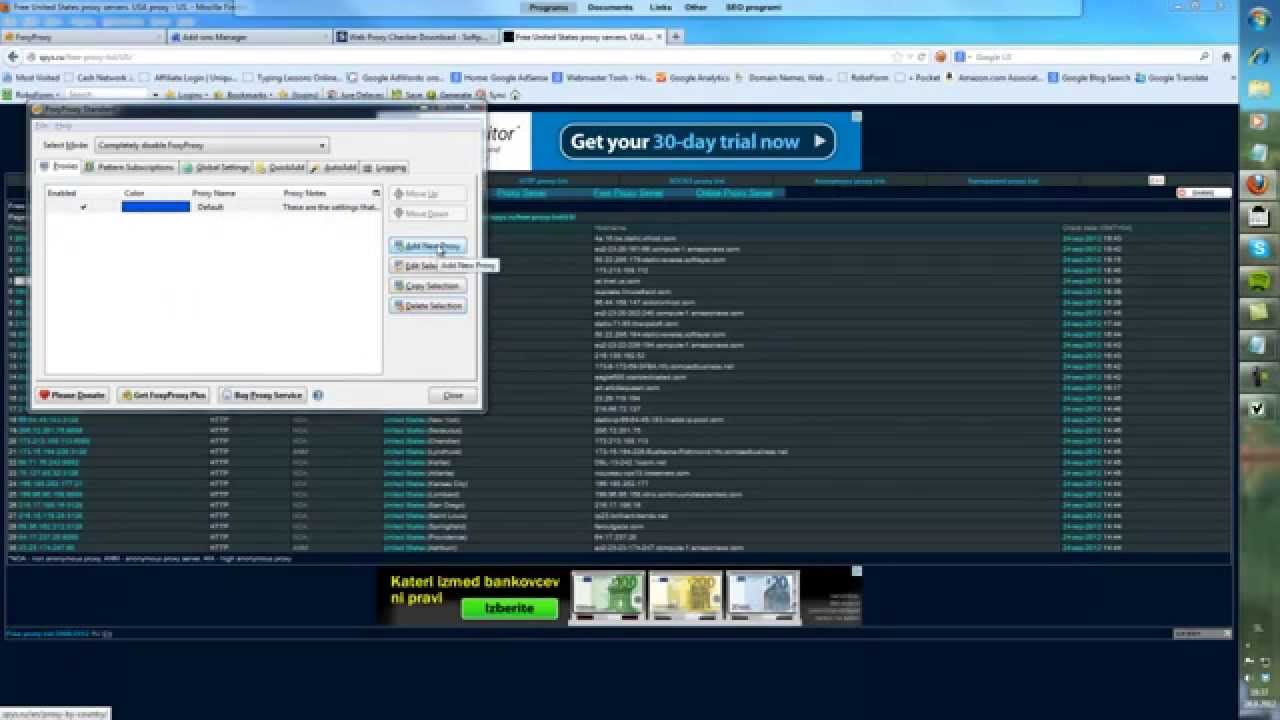1280x720 pixels.
Task: Click the green Izberite ad button
Action: click(509, 608)
